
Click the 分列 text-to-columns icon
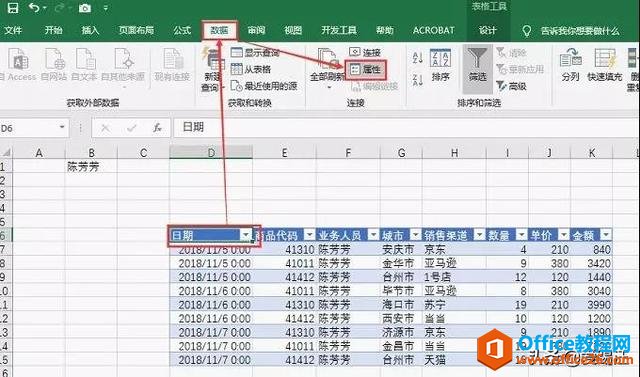pos(571,64)
